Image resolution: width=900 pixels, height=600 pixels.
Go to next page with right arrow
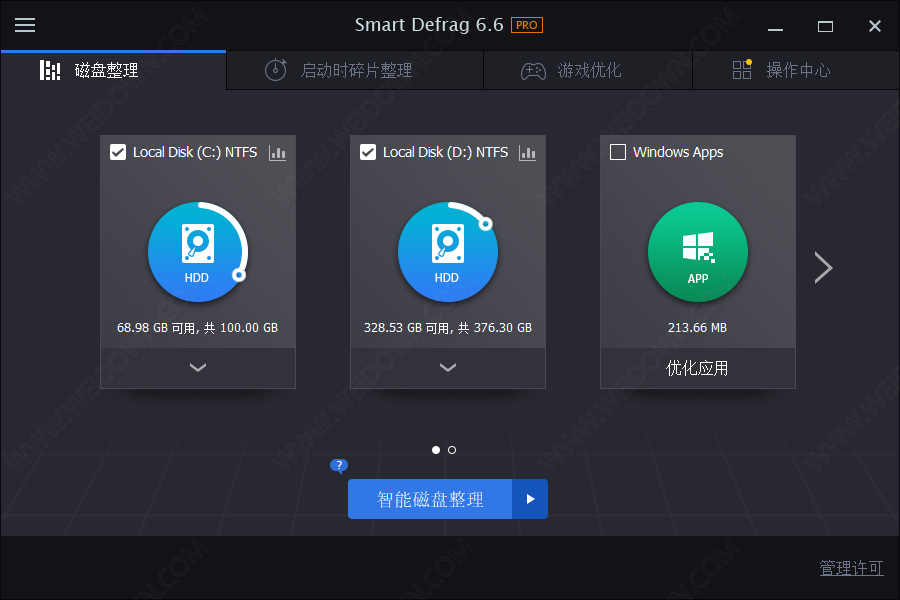point(823,267)
